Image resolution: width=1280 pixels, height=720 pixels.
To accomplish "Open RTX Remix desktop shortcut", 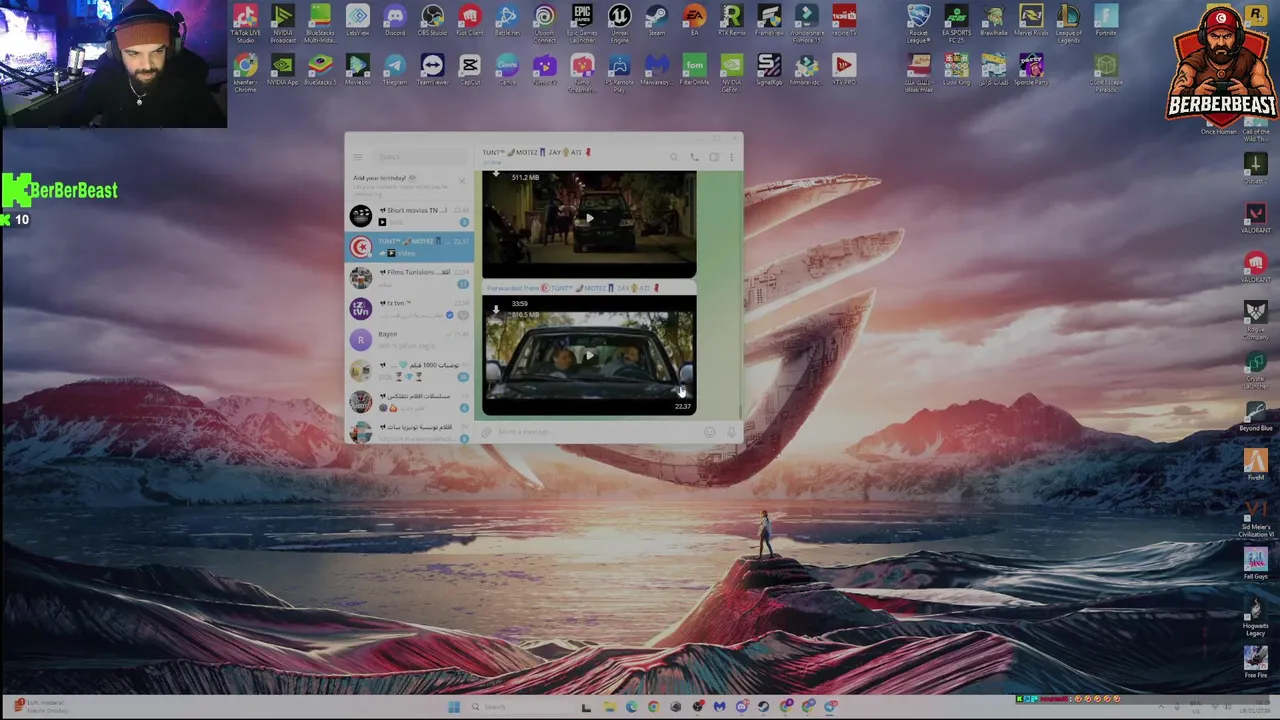I will point(731,21).
